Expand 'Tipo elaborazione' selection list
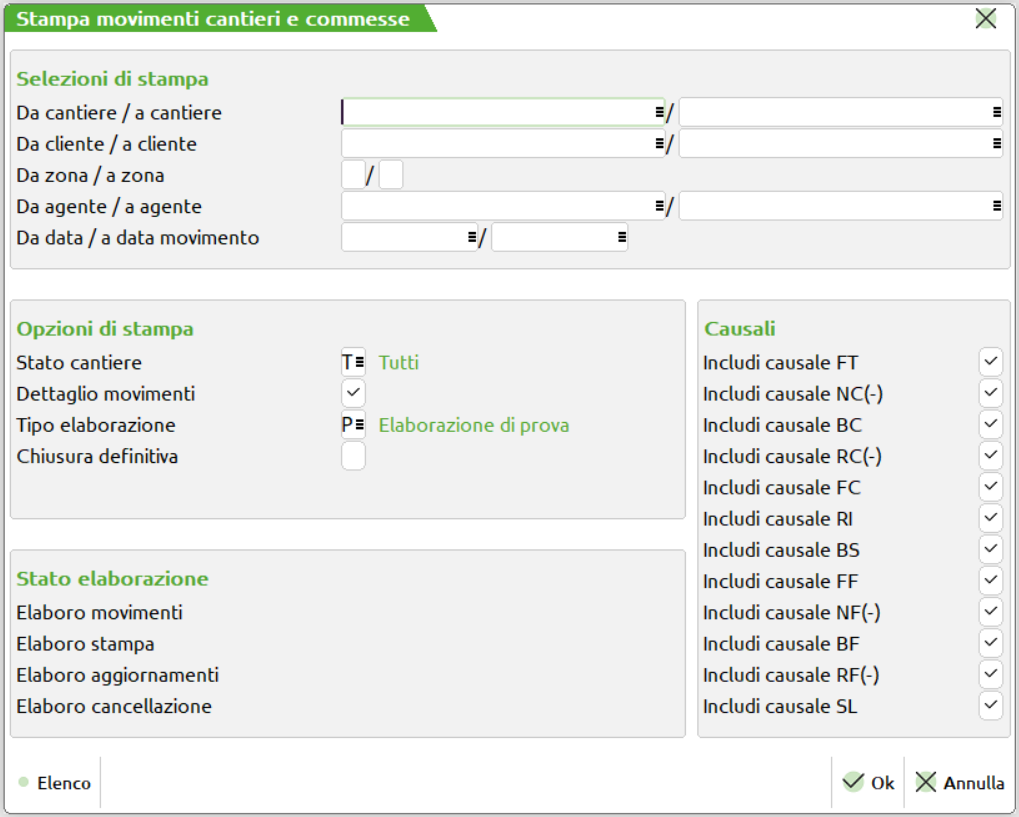Image resolution: width=1019 pixels, height=817 pixels. (359, 425)
